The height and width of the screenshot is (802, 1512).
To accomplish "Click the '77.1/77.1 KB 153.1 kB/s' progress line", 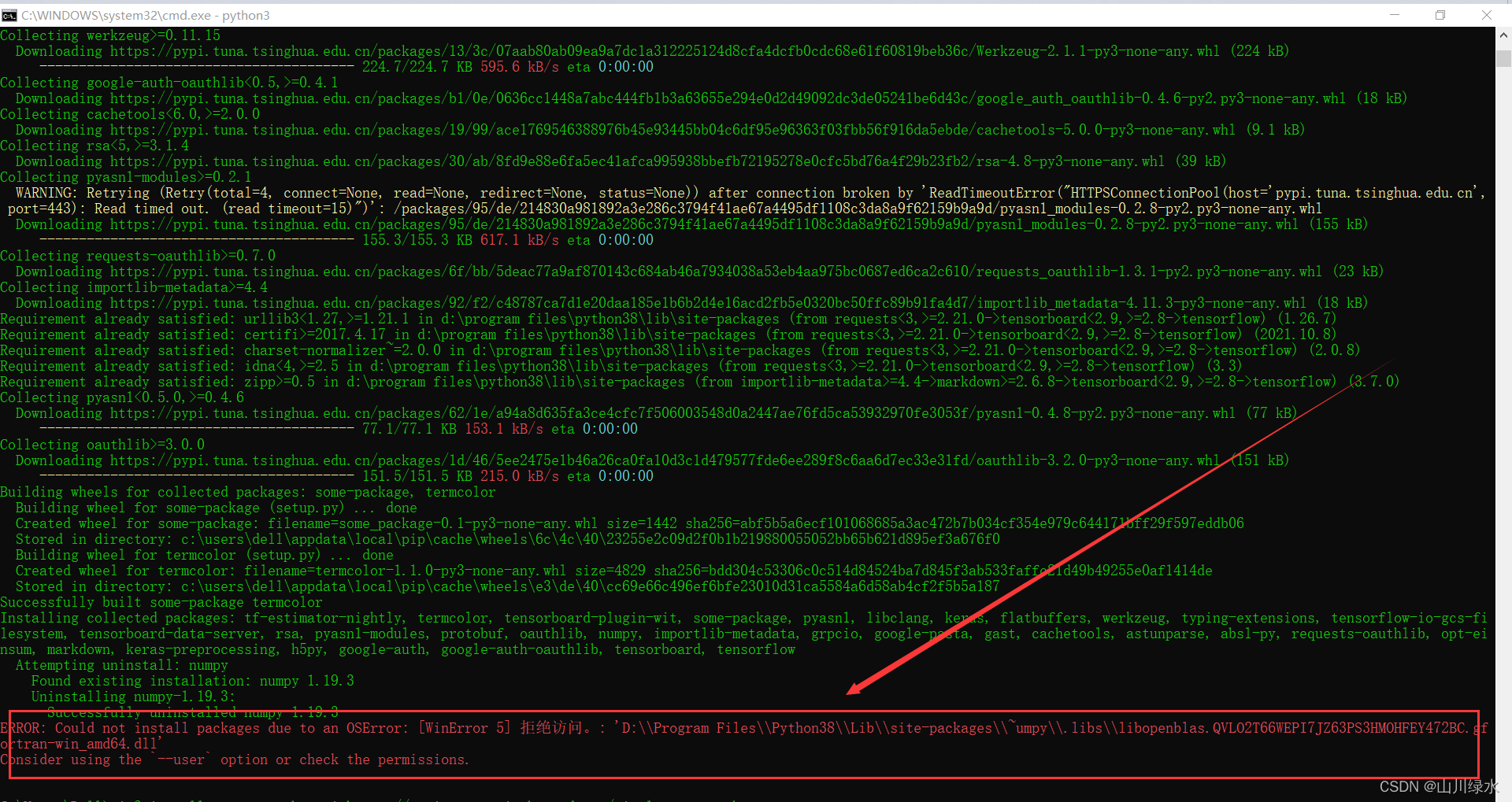I will (x=339, y=429).
